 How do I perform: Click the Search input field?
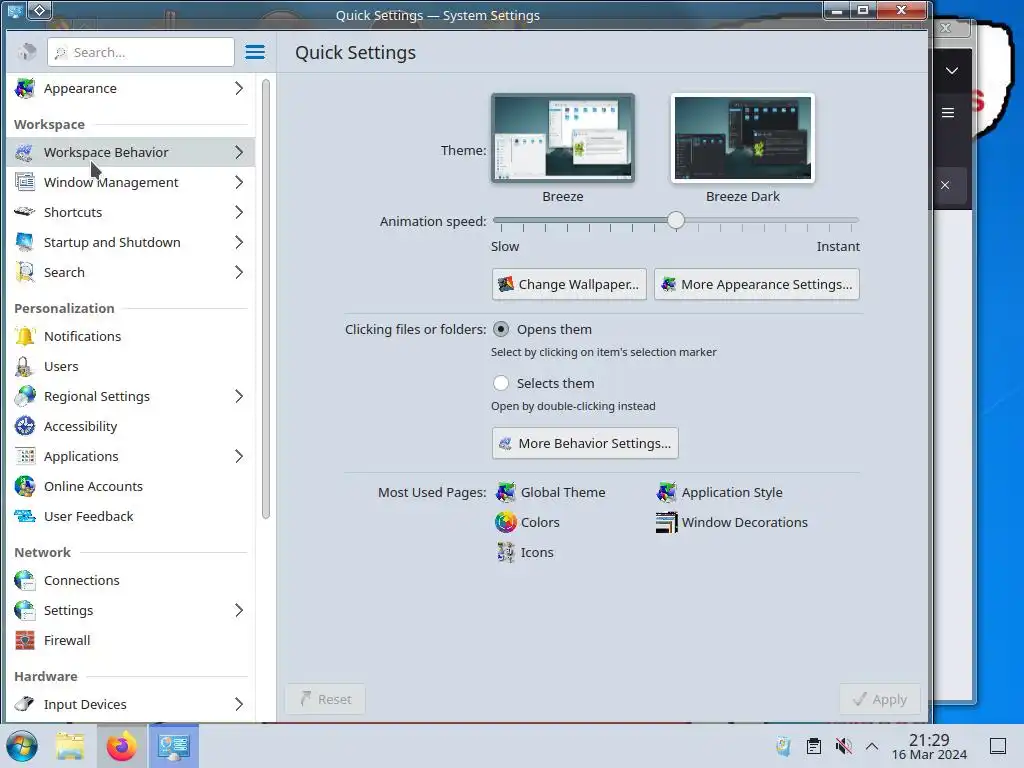pos(140,52)
